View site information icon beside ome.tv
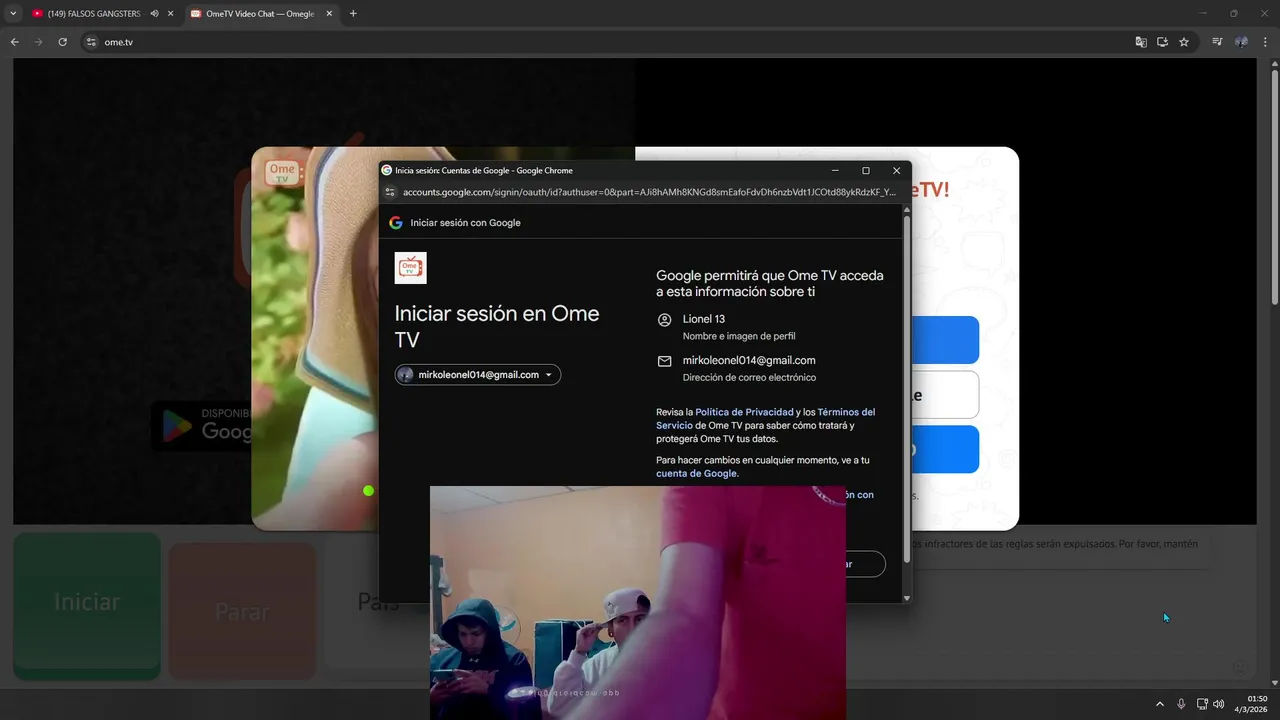 point(91,42)
